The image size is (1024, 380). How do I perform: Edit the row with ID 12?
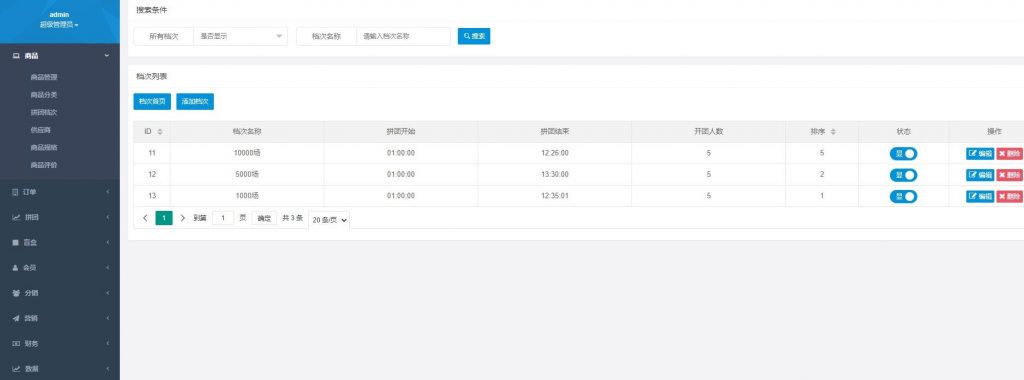(x=980, y=175)
